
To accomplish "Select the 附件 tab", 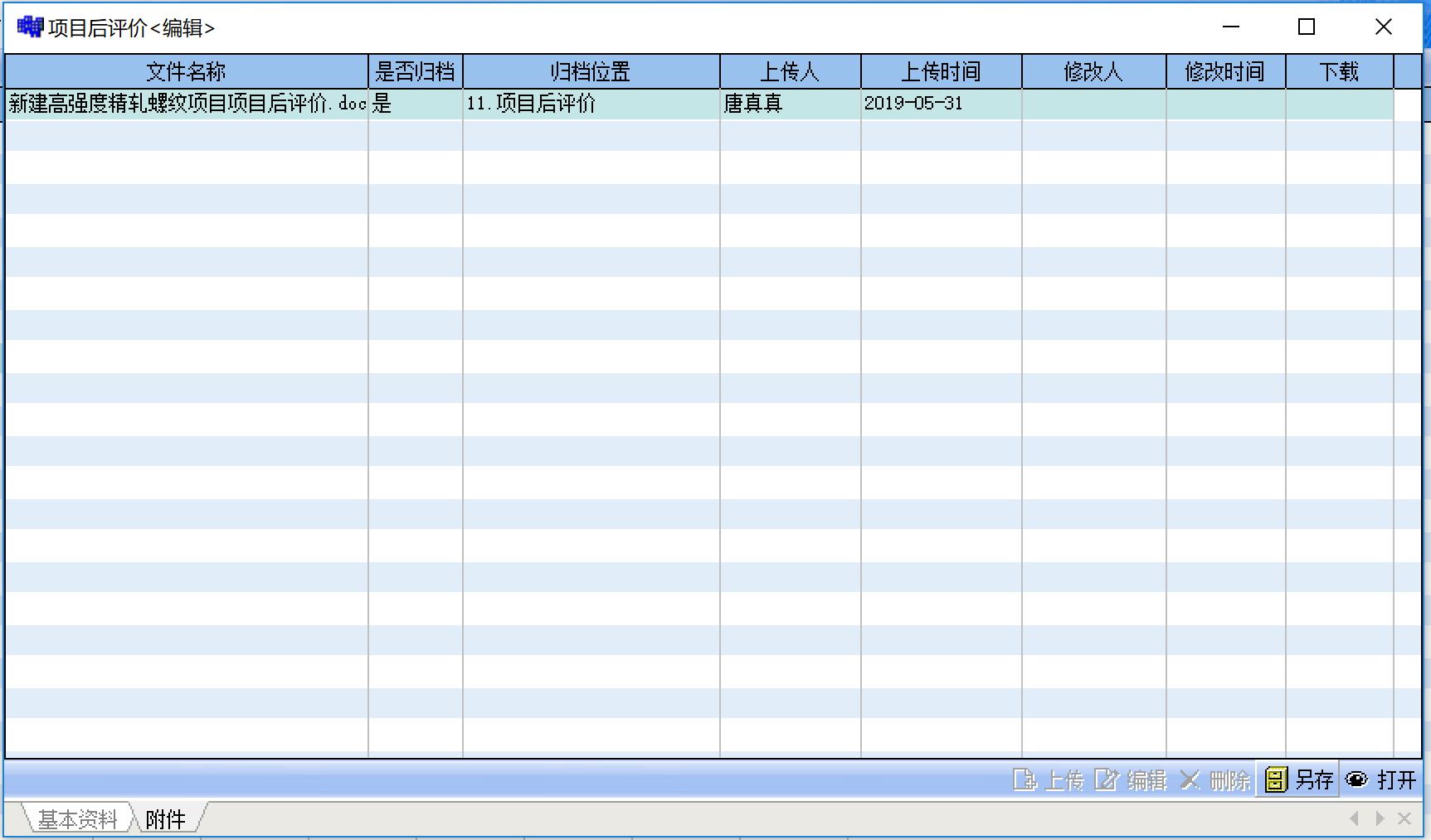I will 166,819.
